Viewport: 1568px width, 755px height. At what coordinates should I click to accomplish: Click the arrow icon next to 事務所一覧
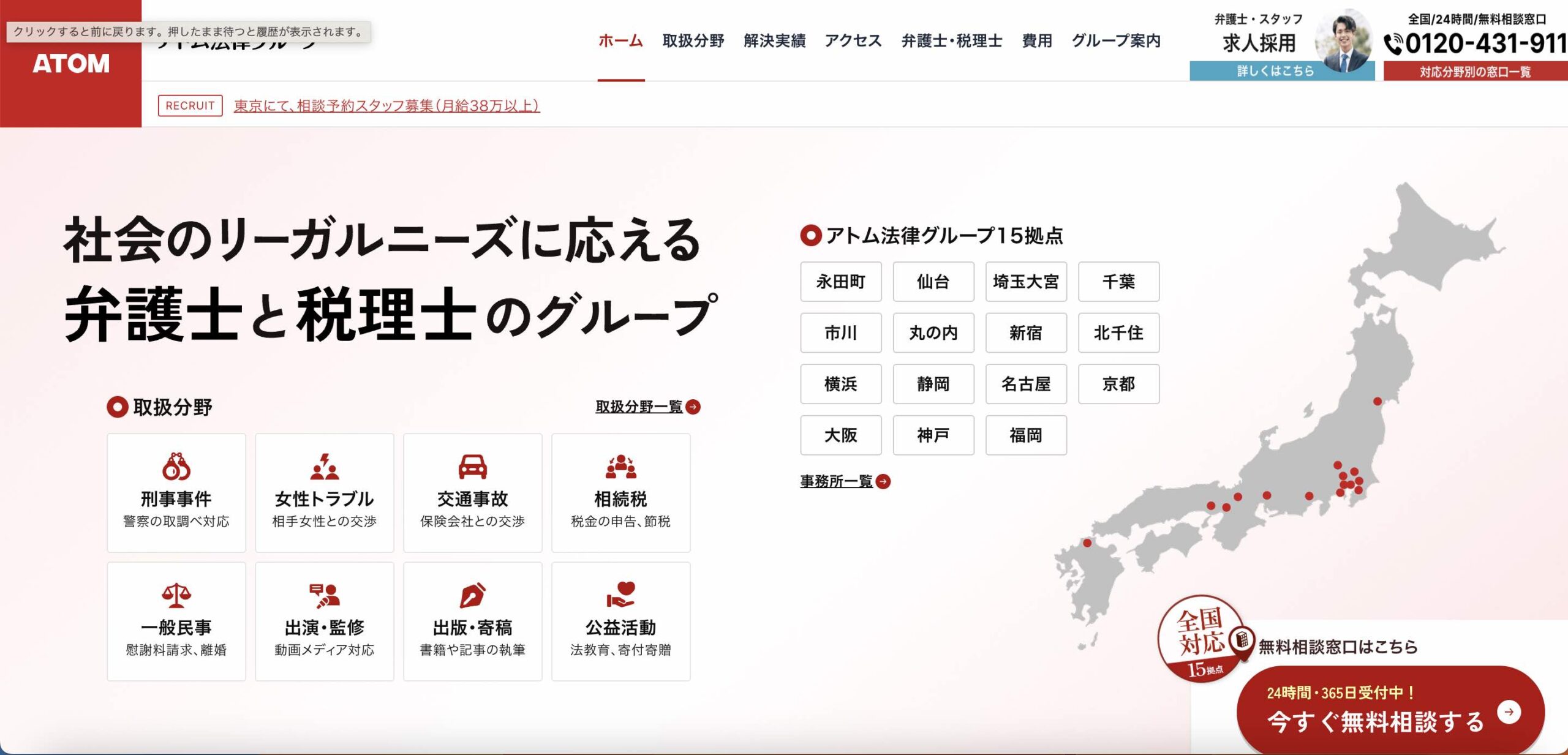883,482
